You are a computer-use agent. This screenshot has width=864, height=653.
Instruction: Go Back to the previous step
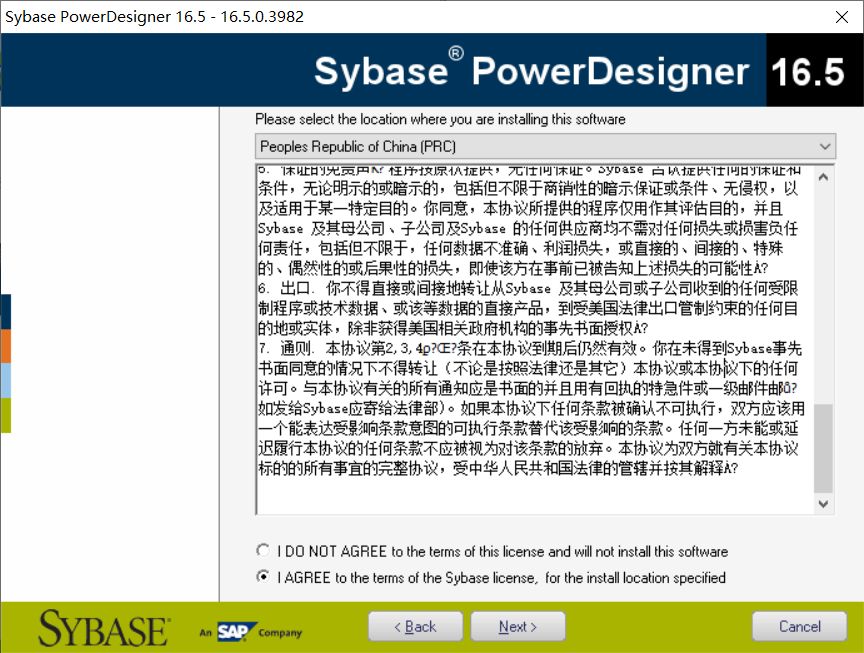pos(415,627)
